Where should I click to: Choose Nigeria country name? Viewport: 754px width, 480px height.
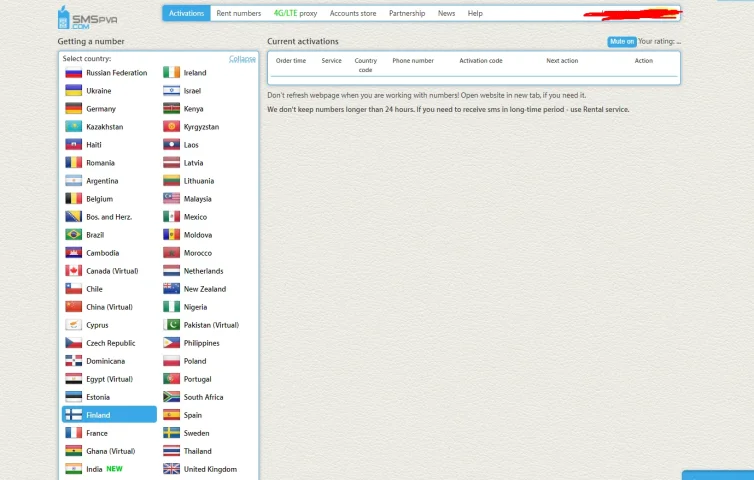coord(195,307)
